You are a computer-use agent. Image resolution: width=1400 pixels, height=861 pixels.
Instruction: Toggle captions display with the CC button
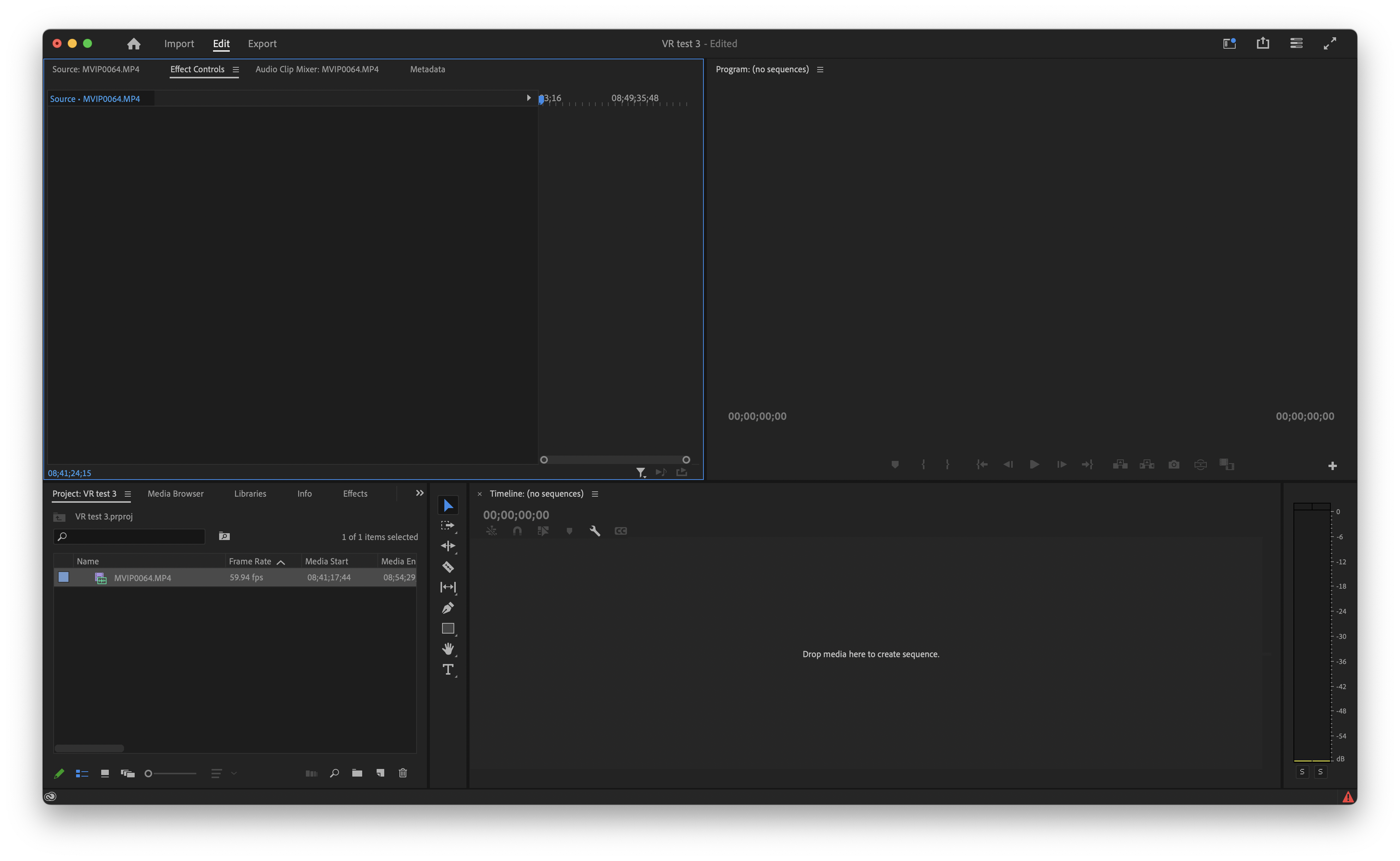620,531
